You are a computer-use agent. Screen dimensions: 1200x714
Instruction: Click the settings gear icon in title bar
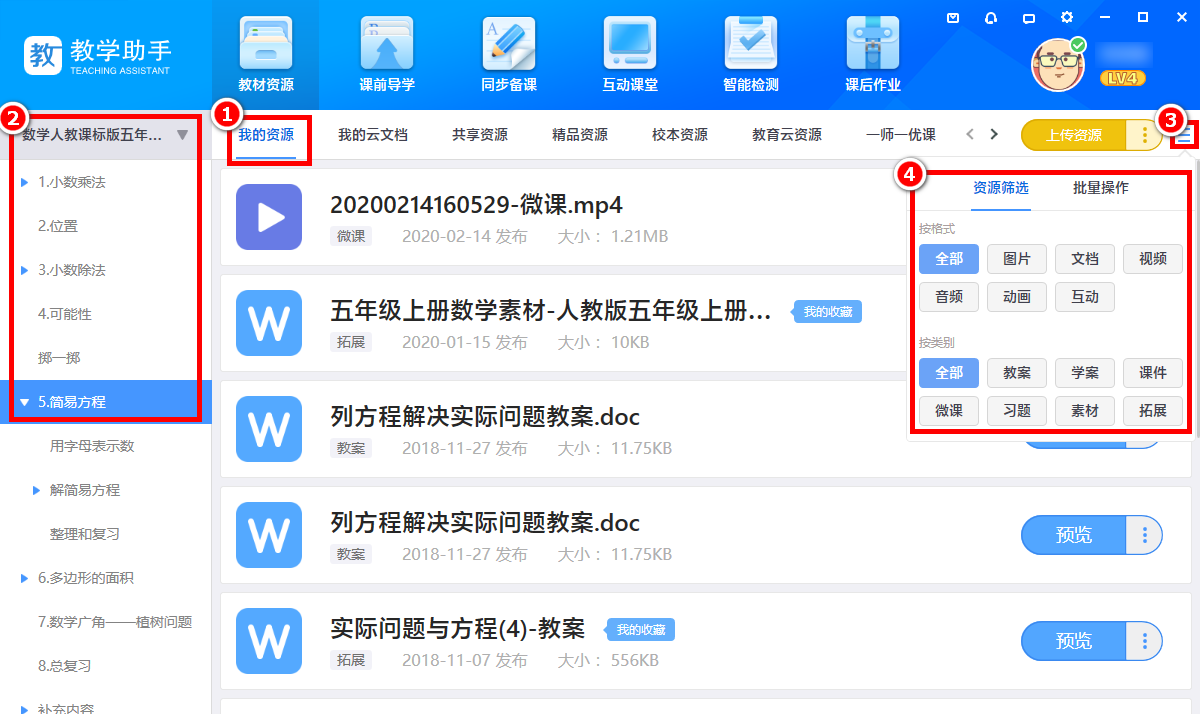[x=1067, y=18]
